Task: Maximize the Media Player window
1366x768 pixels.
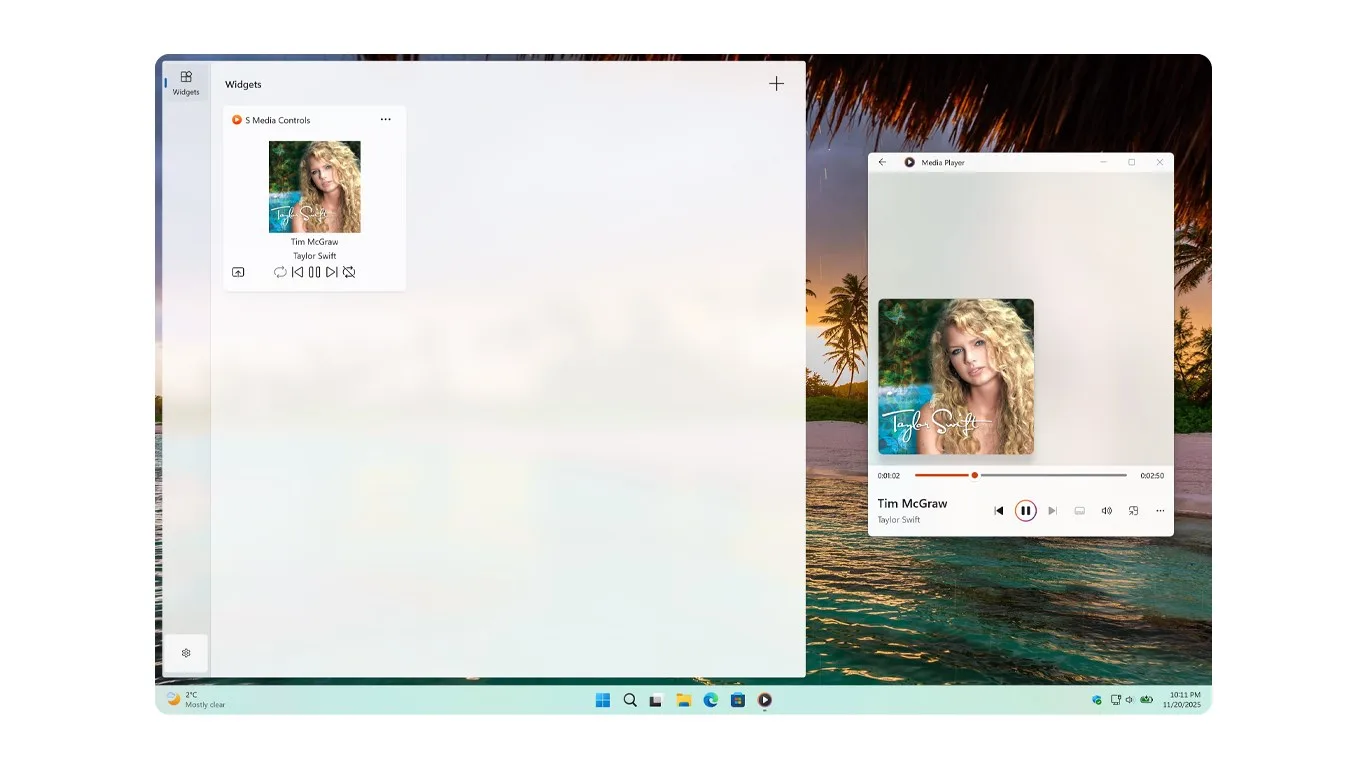Action: [x=1132, y=162]
